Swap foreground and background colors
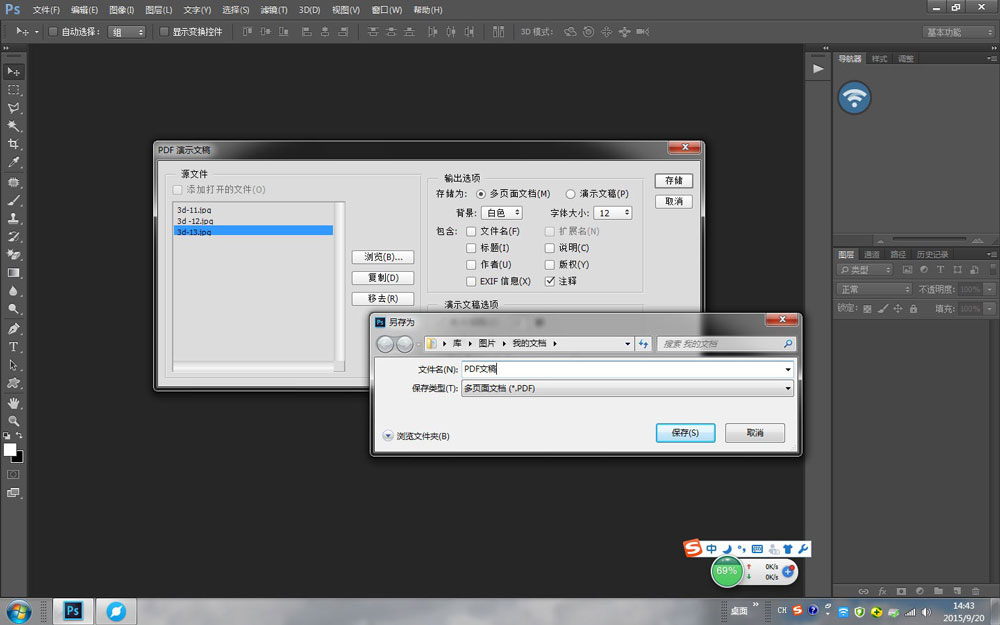The width and height of the screenshot is (1000, 625). (x=20, y=436)
